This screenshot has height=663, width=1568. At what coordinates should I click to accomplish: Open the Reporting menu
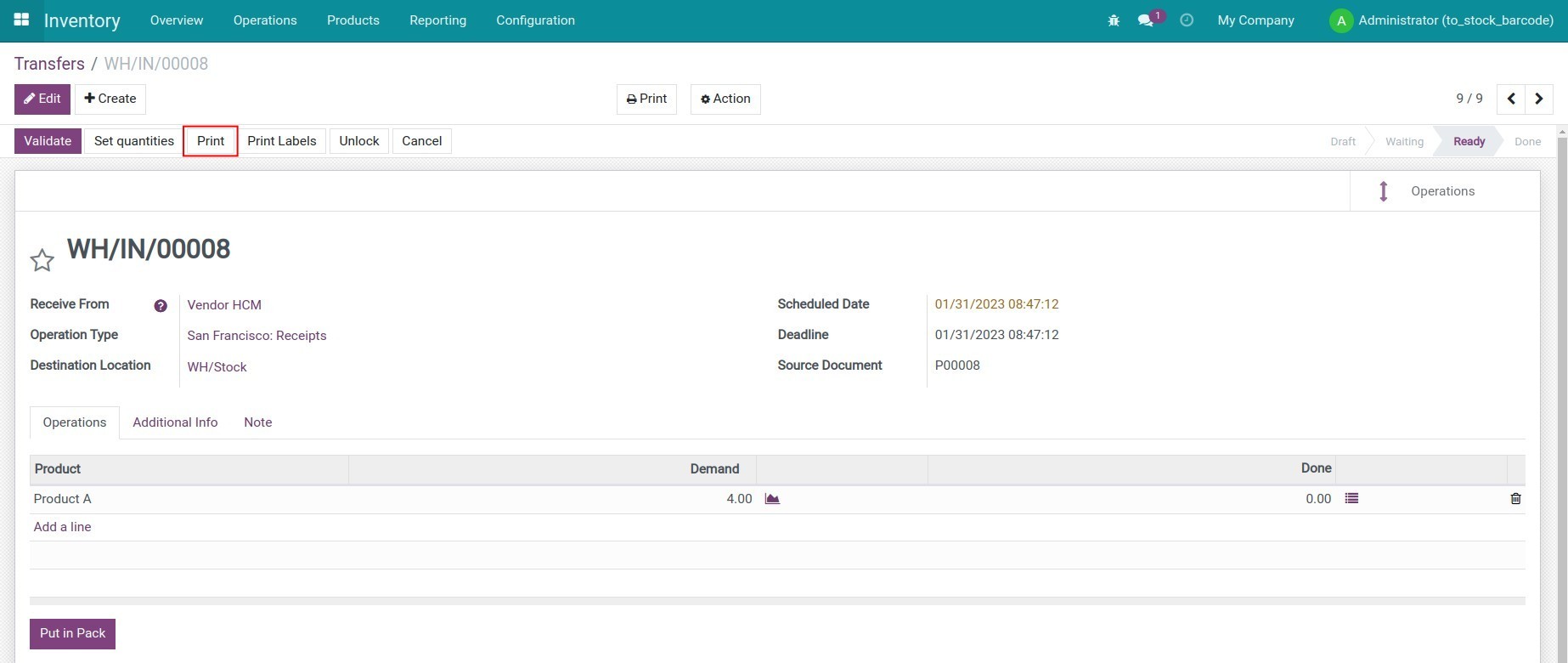point(437,20)
